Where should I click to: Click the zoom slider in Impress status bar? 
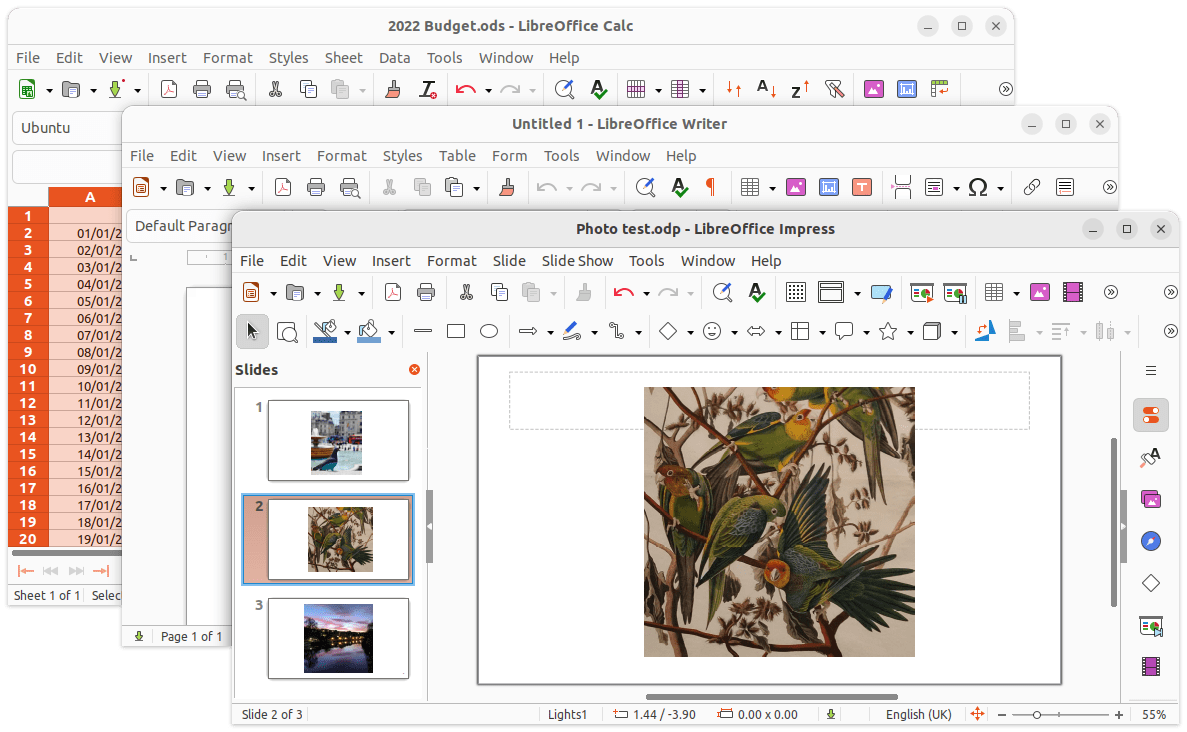click(1059, 715)
